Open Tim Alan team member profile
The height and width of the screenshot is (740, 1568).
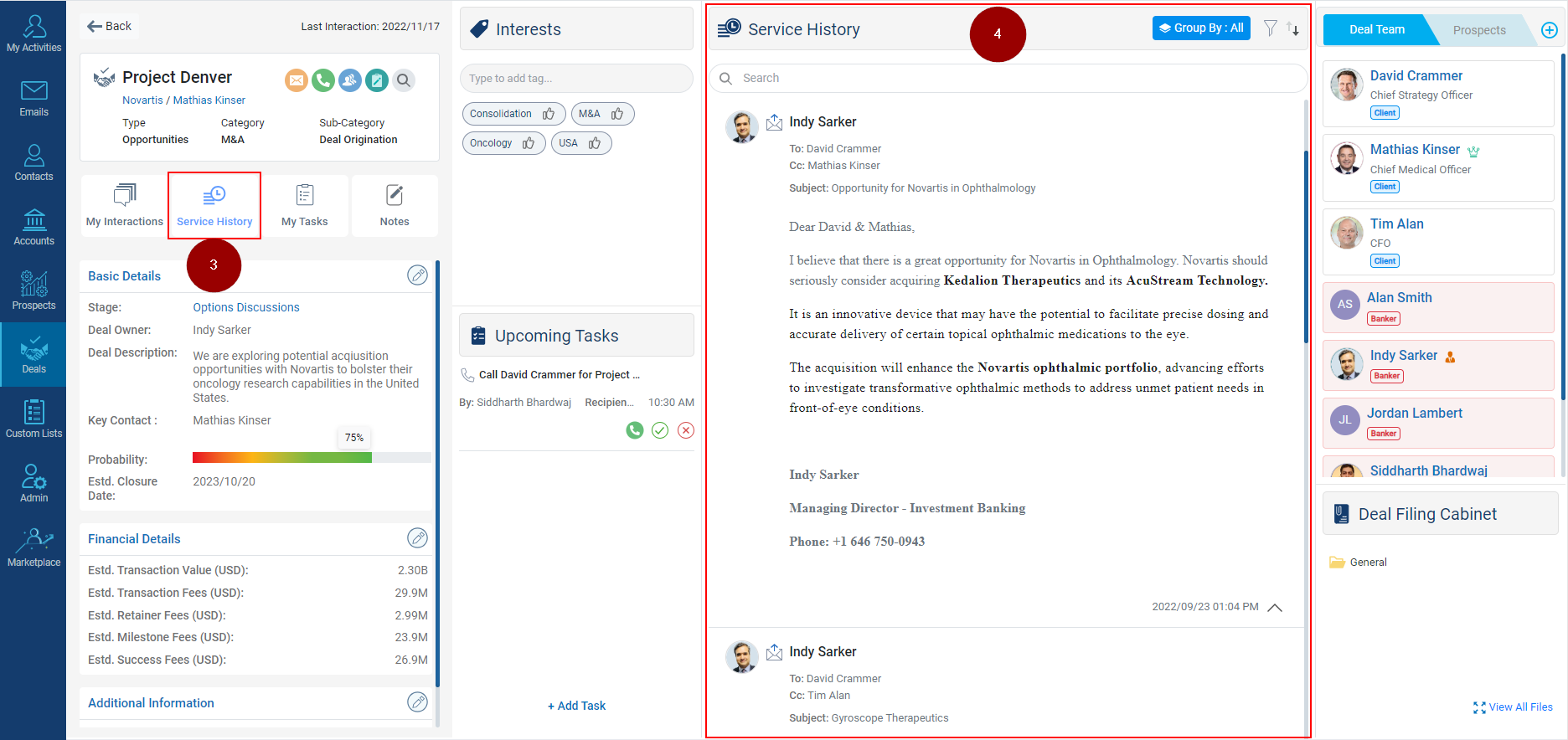click(1438, 242)
